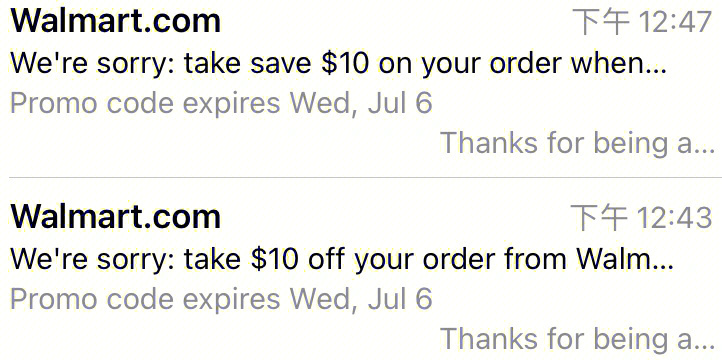Tap the sender name of the 12:47 message
Screen dimensions: 722x361
click(116, 21)
